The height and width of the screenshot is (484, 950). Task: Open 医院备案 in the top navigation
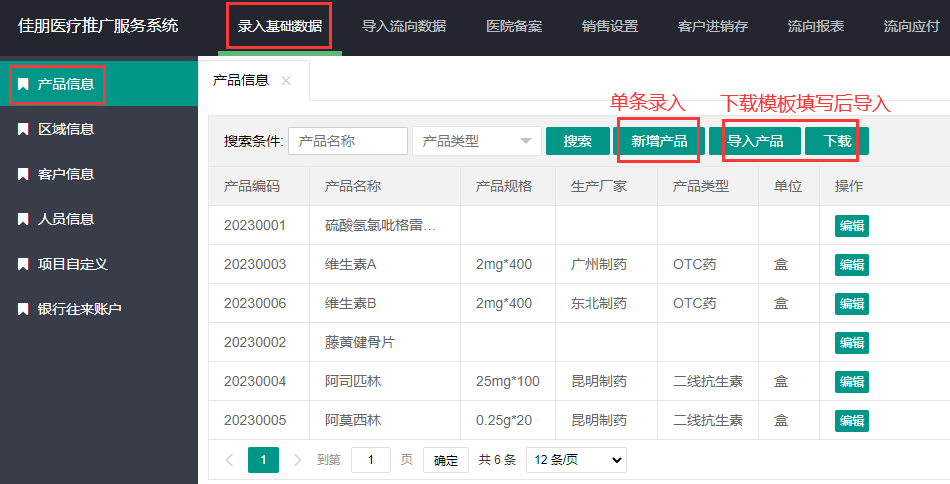(x=514, y=26)
